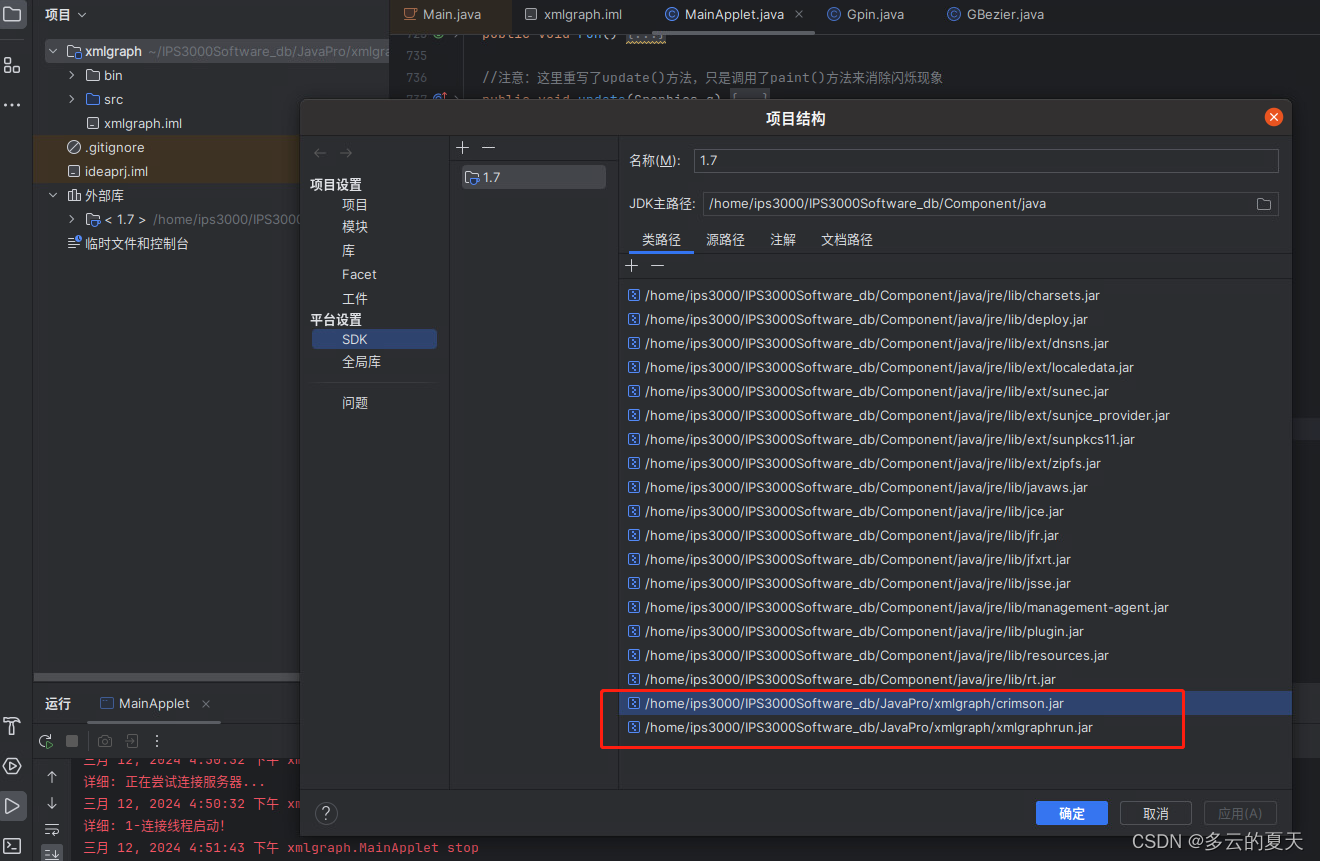Image resolution: width=1320 pixels, height=861 pixels.
Task: Confirm changes with the 确定 button
Action: click(x=1071, y=813)
